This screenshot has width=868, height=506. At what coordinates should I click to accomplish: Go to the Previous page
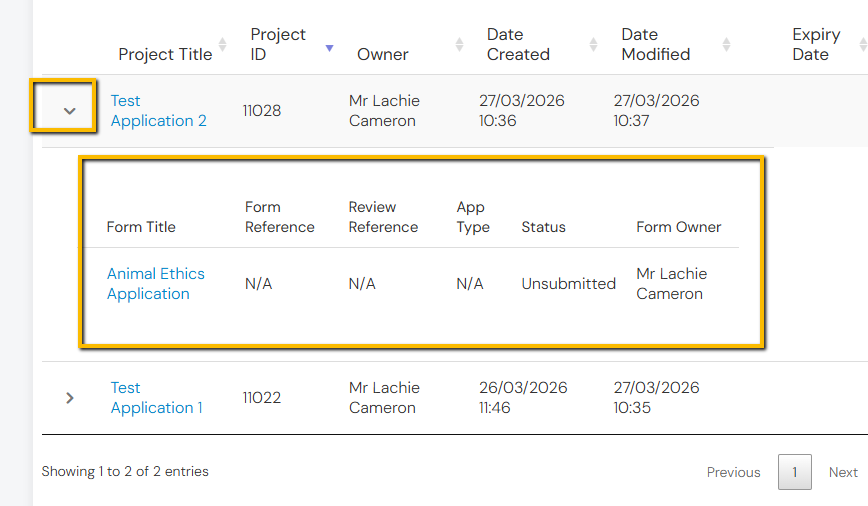tap(733, 472)
